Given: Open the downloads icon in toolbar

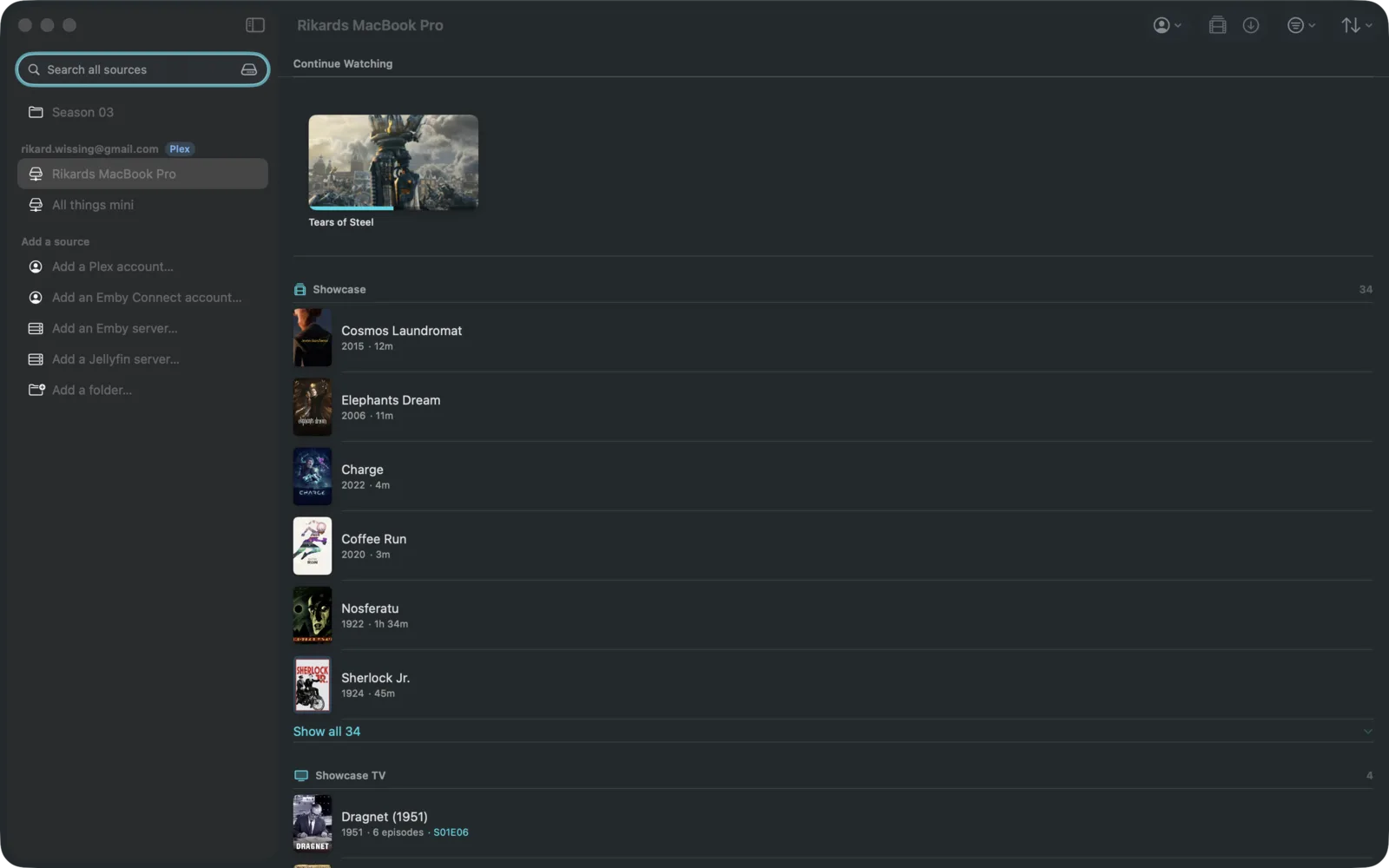Looking at the screenshot, I should pyautogui.click(x=1250, y=25).
